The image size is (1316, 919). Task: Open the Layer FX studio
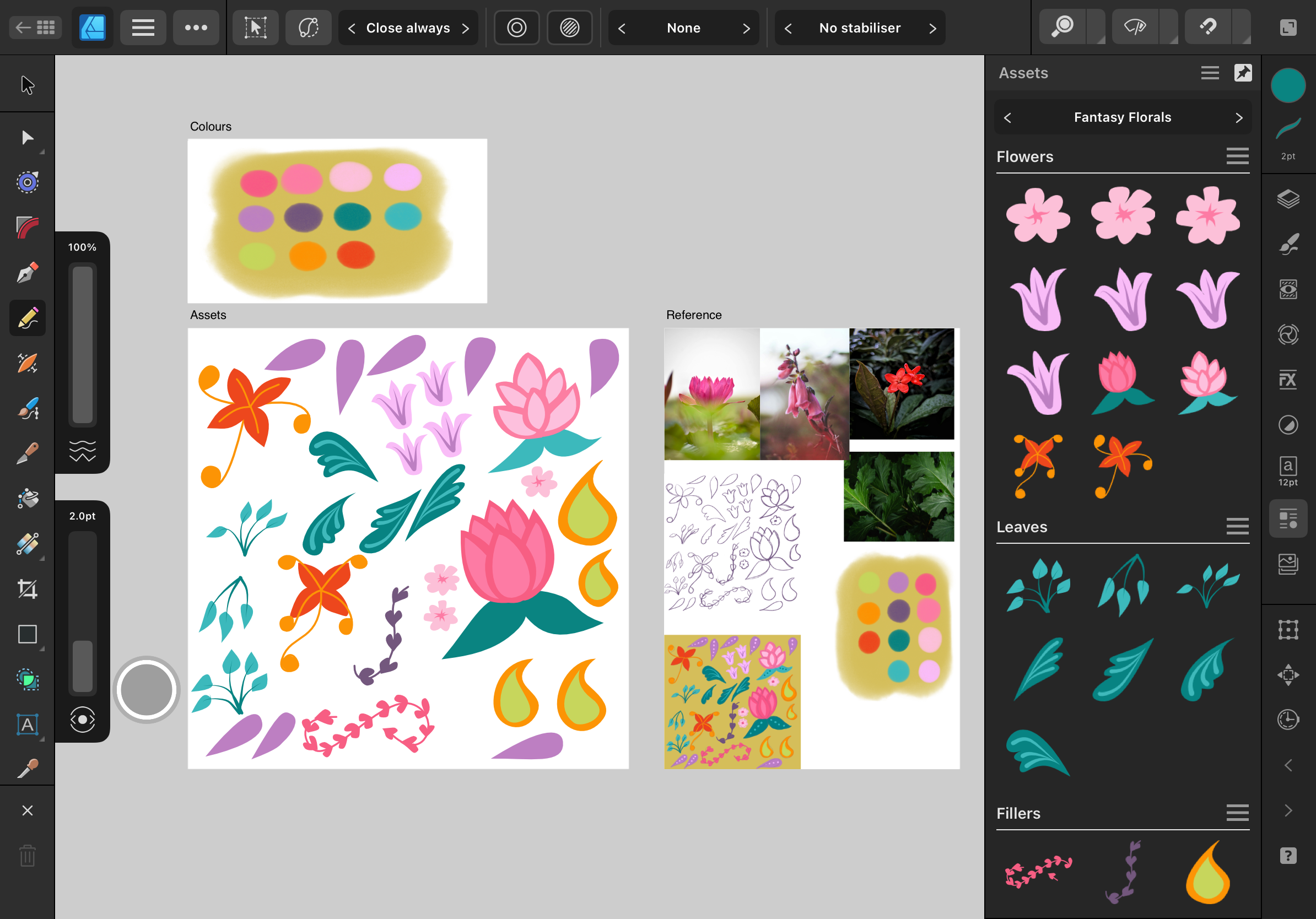click(x=1288, y=379)
